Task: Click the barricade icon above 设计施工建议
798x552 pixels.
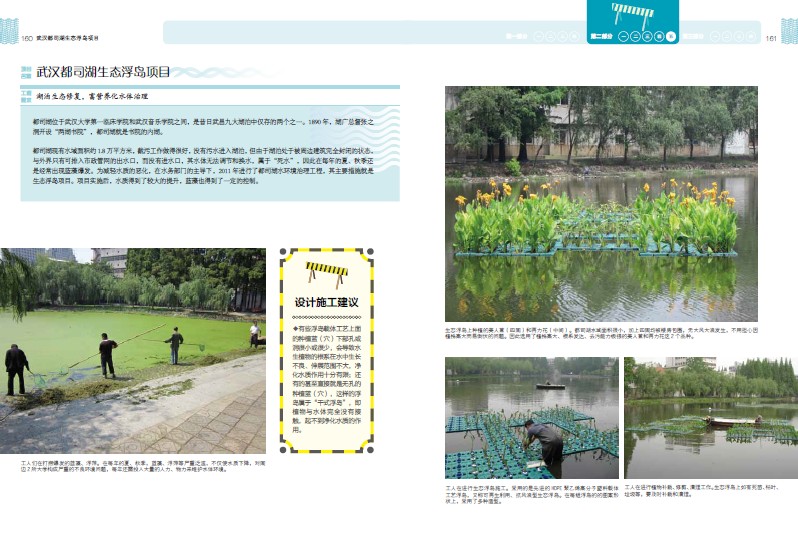Action: point(326,271)
